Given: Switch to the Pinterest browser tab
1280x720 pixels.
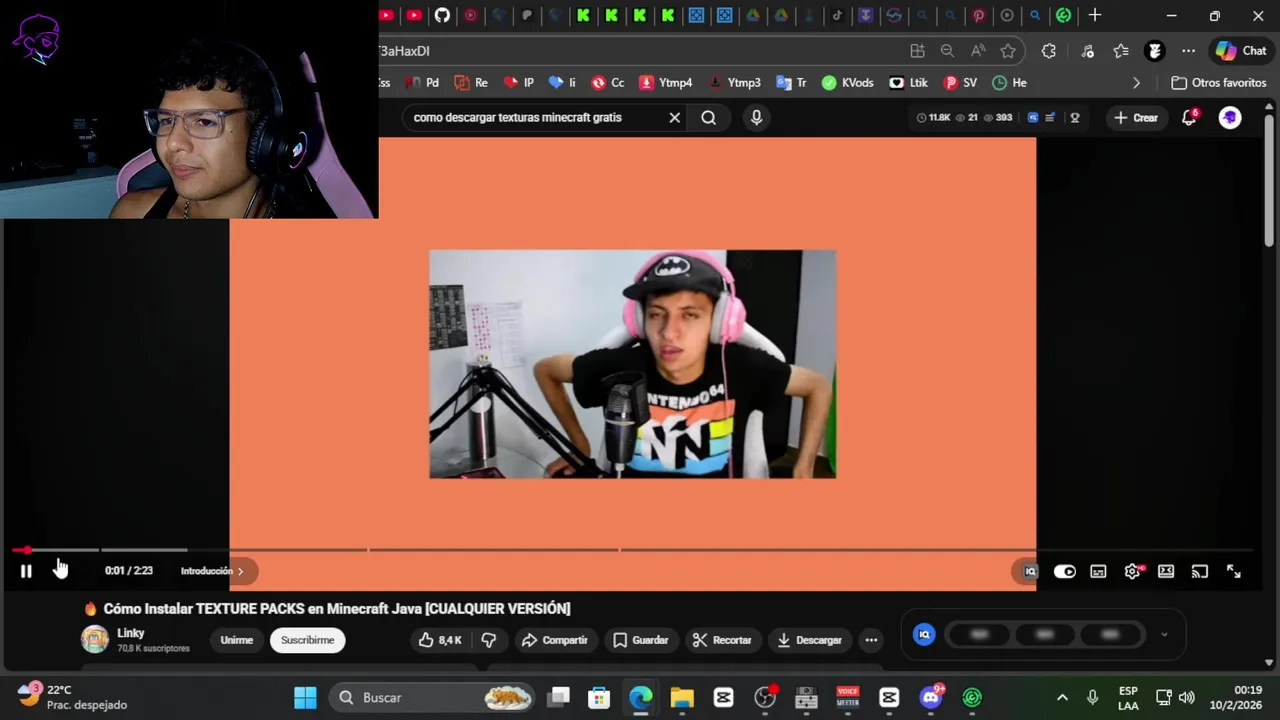Looking at the screenshot, I should click(978, 15).
